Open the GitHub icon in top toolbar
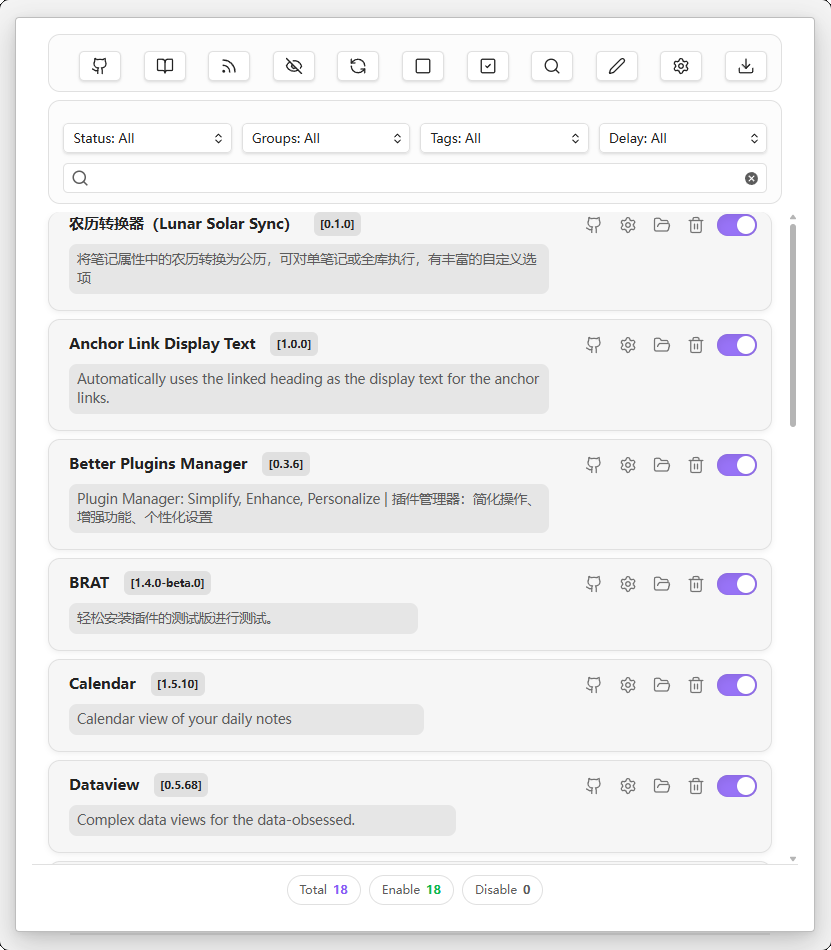 (x=100, y=66)
